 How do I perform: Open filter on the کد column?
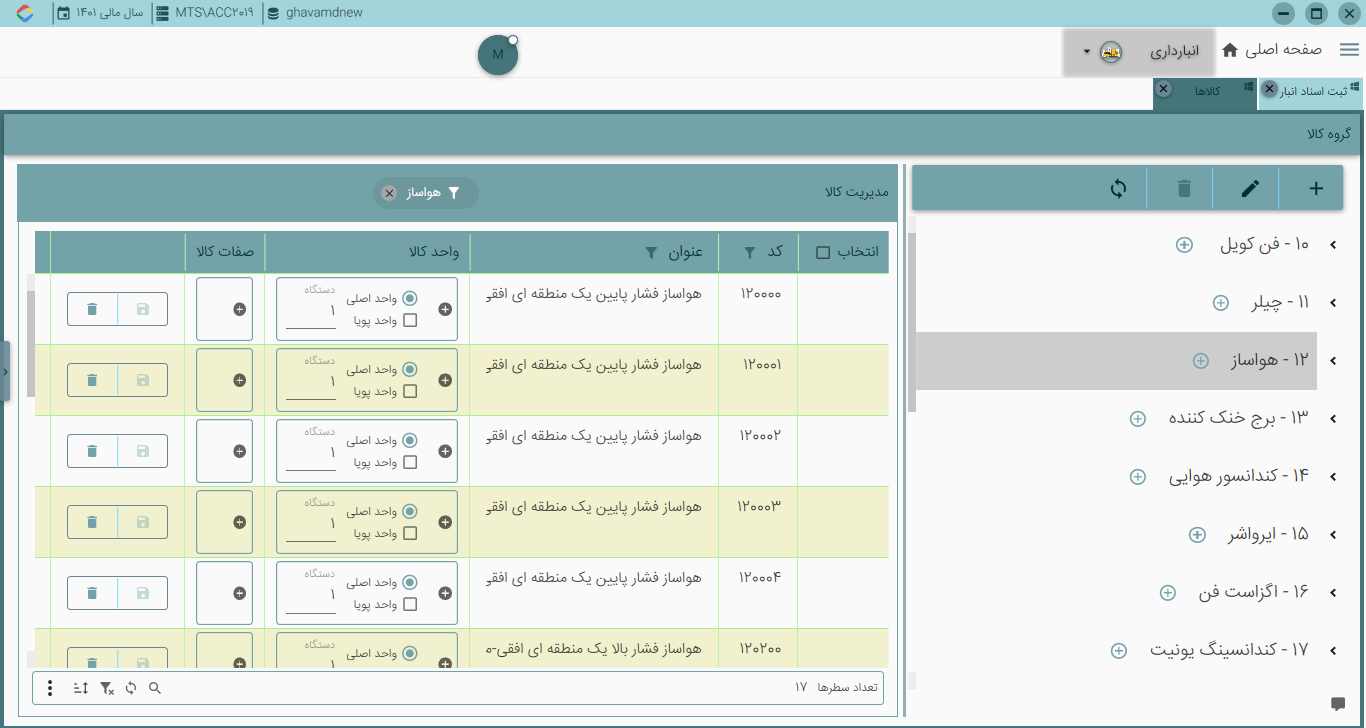750,253
